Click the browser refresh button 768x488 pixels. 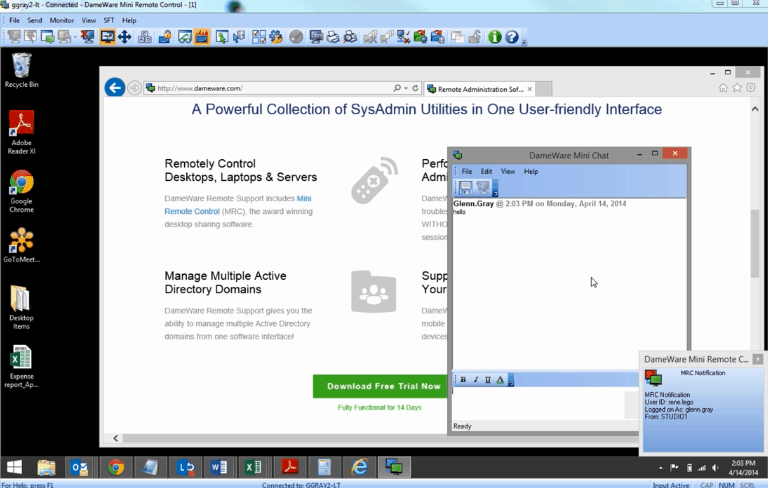pos(415,88)
